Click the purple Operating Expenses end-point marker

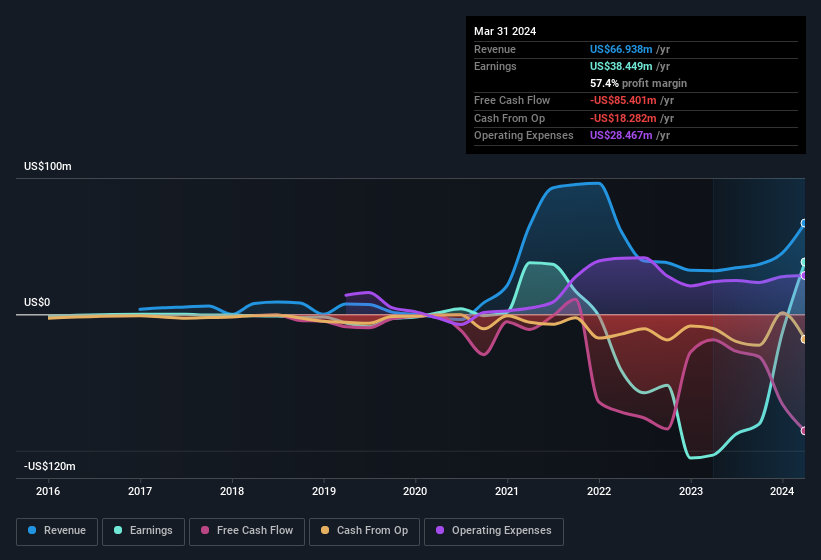click(804, 275)
